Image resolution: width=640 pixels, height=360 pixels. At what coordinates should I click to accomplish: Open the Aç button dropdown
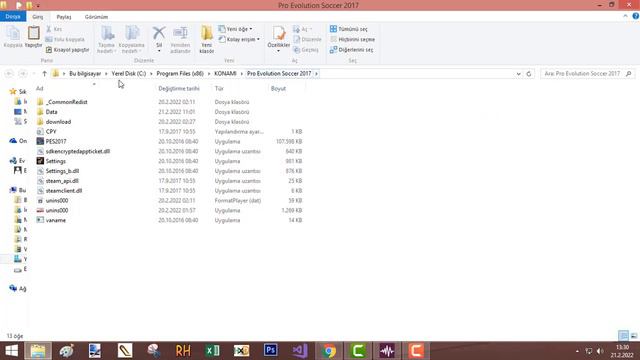click(x=303, y=29)
